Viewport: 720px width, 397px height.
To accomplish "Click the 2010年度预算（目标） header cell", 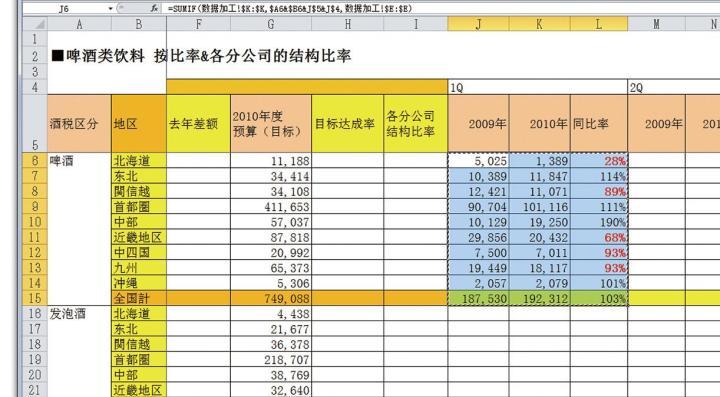I will click(x=271, y=124).
